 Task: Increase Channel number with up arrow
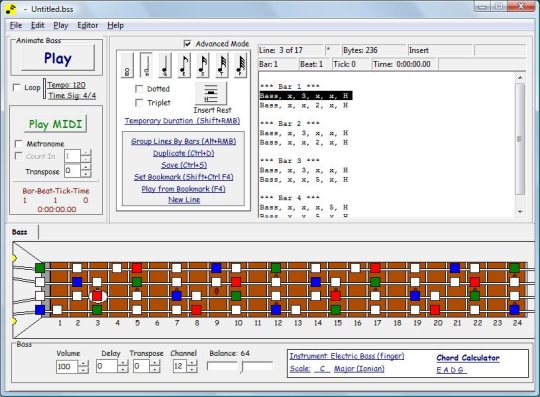click(192, 363)
